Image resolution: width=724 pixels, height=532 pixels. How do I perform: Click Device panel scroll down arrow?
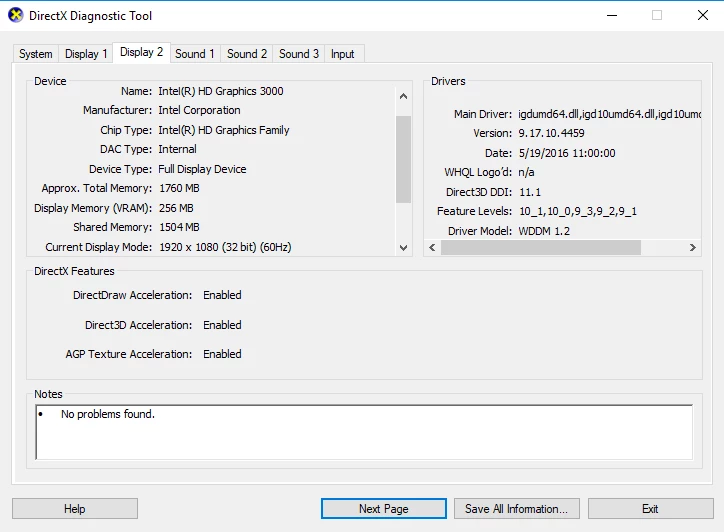404,248
